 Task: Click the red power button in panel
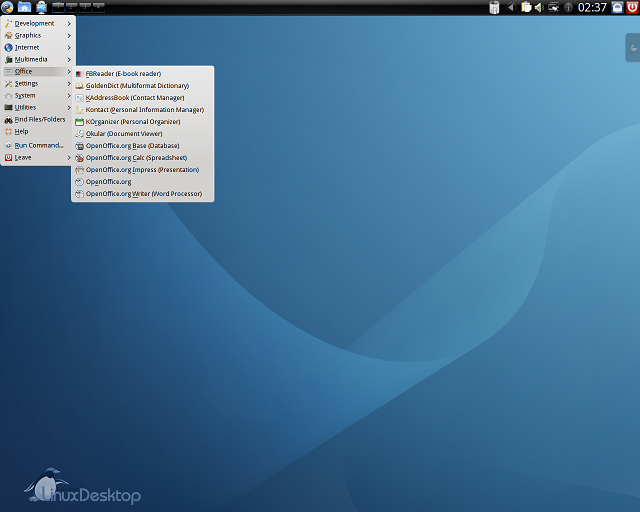pyautogui.click(x=632, y=7)
